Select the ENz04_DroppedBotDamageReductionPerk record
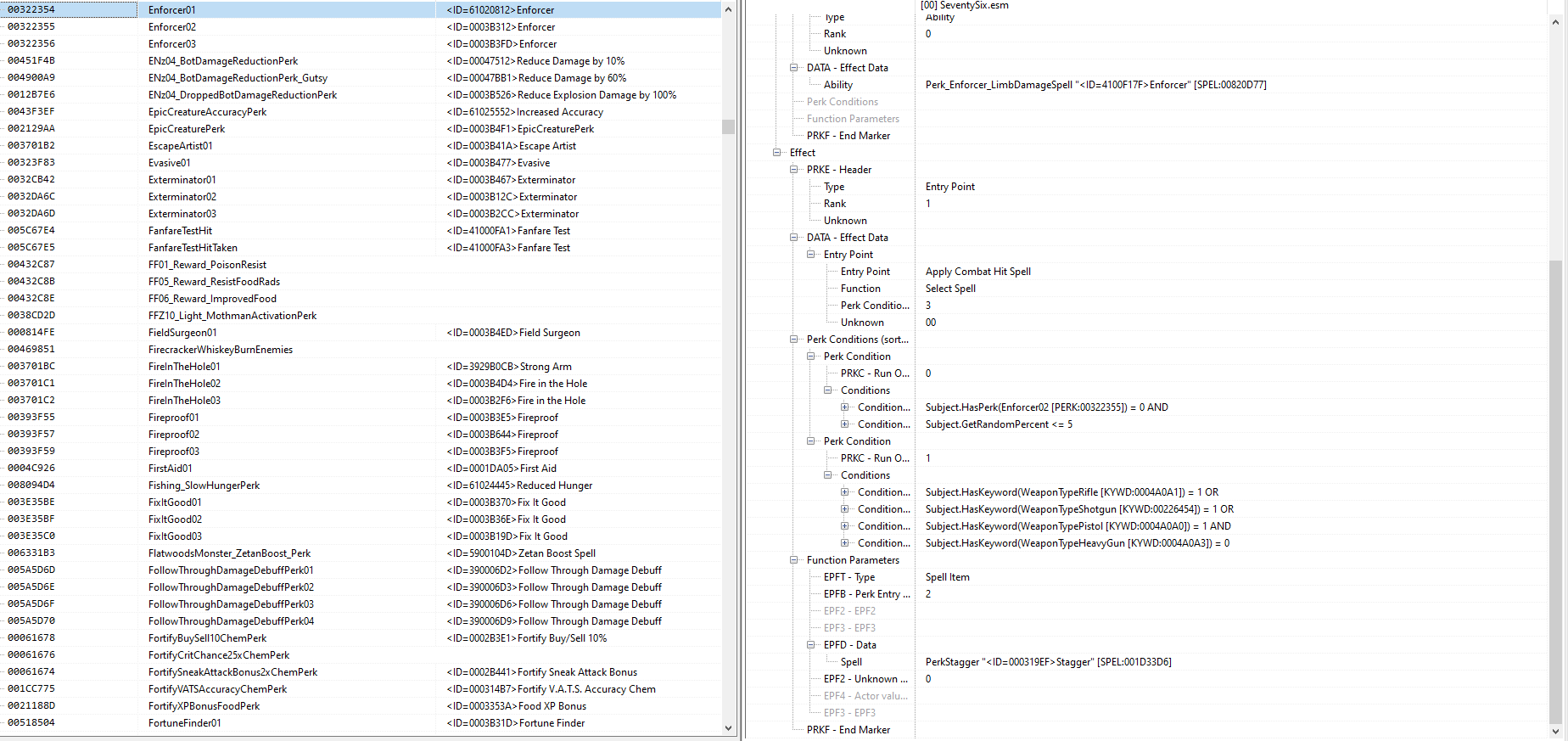Image resolution: width=1568 pixels, height=741 pixels. coord(361,95)
